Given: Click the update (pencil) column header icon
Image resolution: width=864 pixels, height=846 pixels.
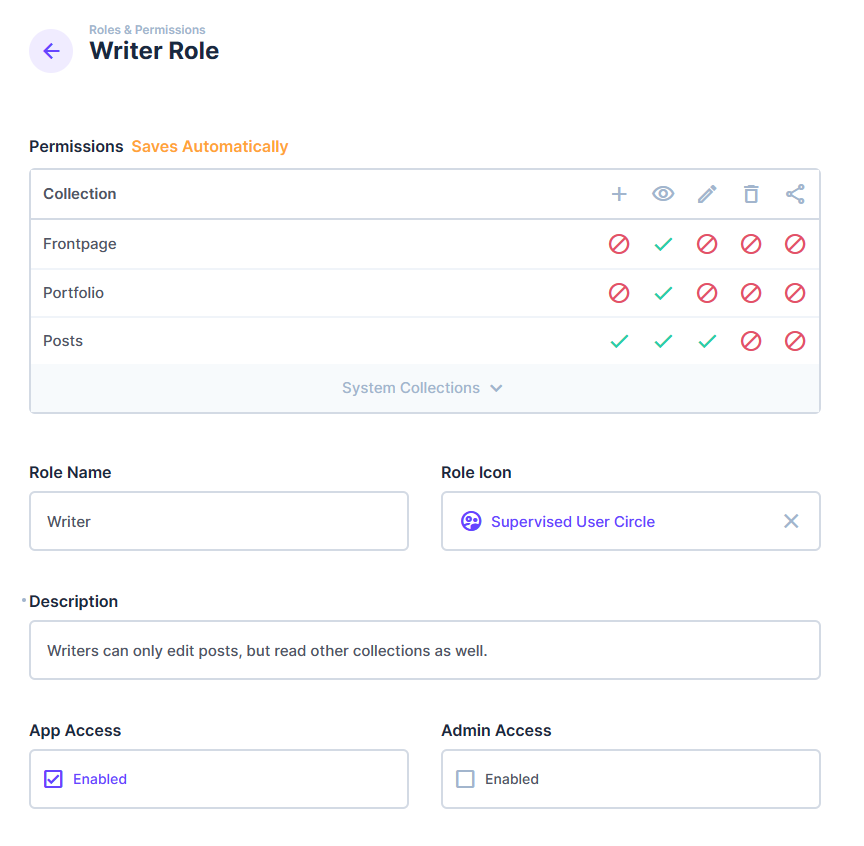Looking at the screenshot, I should (707, 194).
